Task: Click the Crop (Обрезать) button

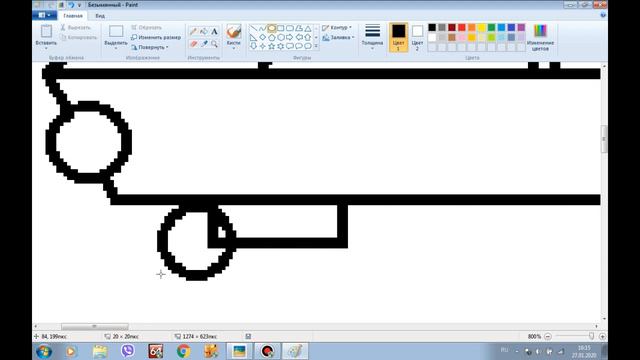Action: [x=147, y=27]
